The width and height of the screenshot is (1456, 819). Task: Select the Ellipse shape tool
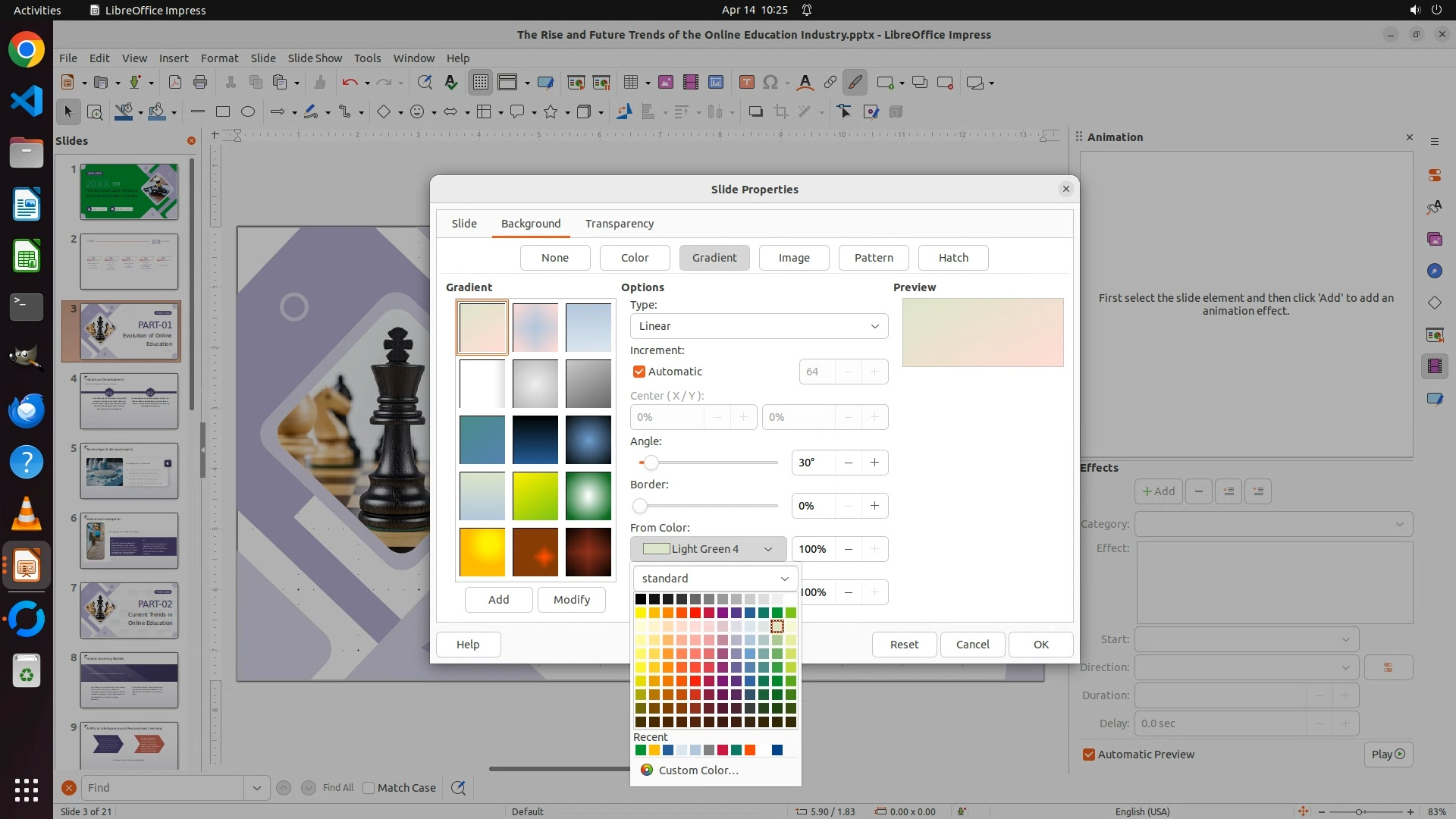(248, 112)
